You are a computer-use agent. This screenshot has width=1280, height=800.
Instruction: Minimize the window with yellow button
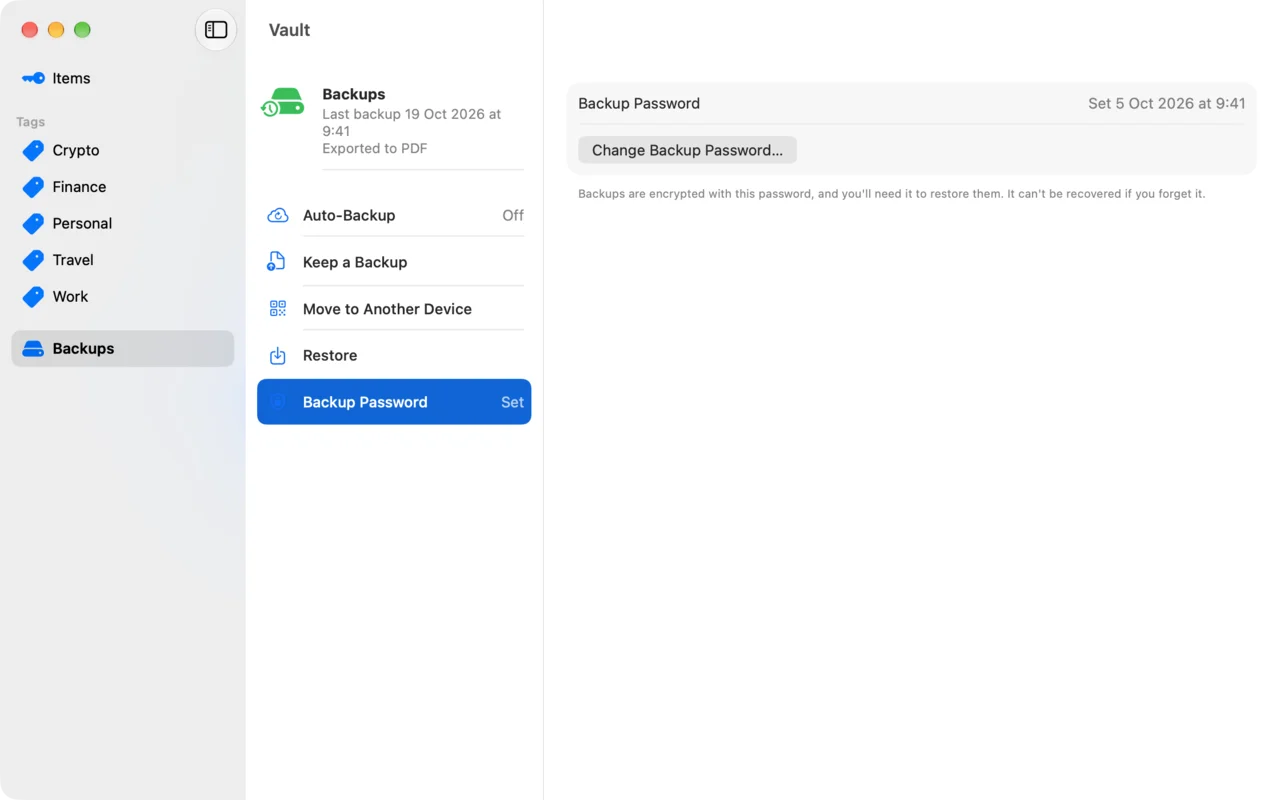click(x=56, y=30)
